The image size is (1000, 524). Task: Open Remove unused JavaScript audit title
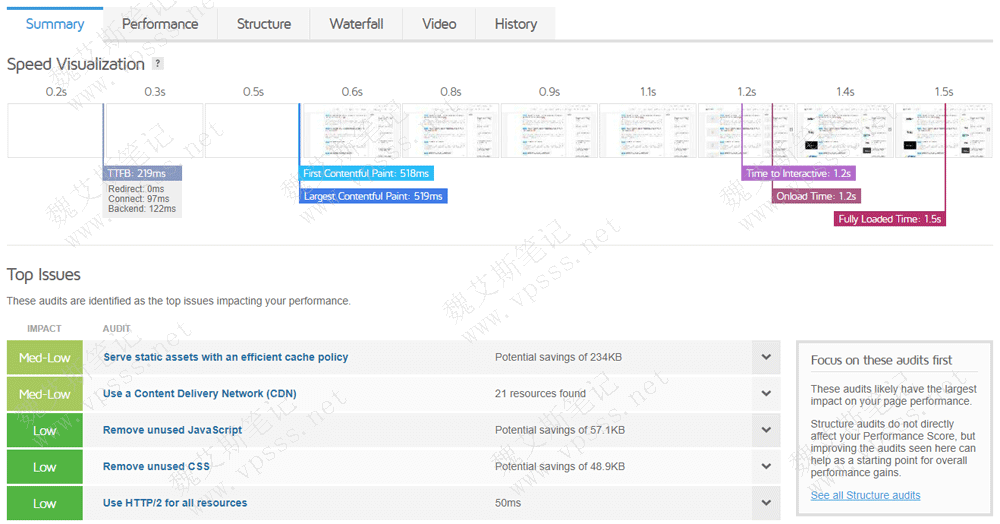tap(172, 430)
